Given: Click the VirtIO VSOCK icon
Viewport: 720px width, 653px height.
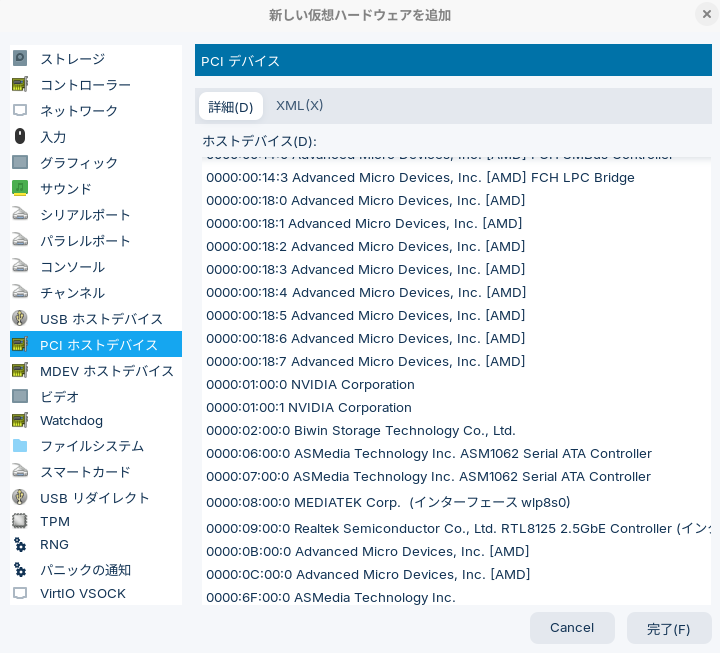Looking at the screenshot, I should (20, 593).
